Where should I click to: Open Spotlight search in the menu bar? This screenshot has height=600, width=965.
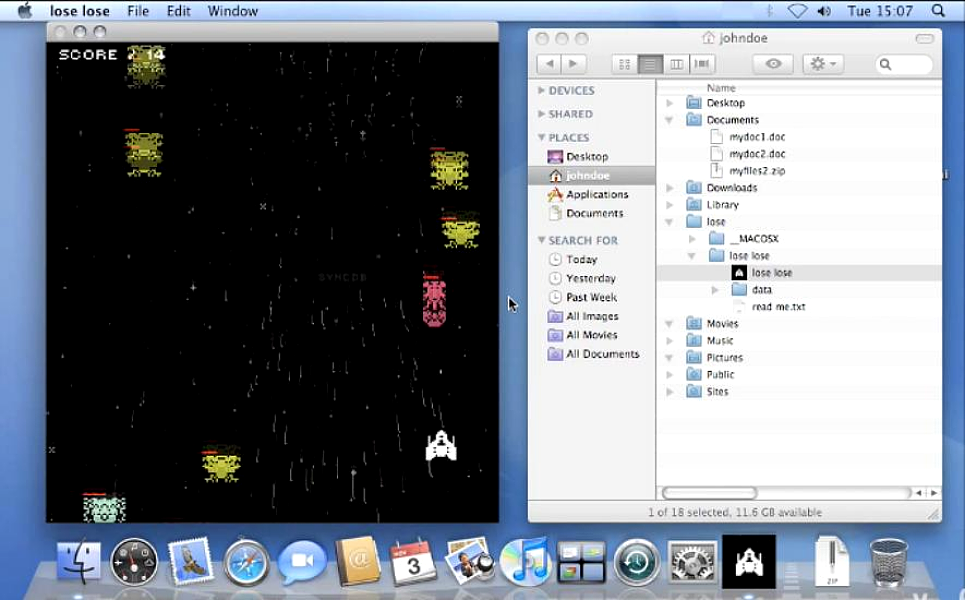(938, 11)
